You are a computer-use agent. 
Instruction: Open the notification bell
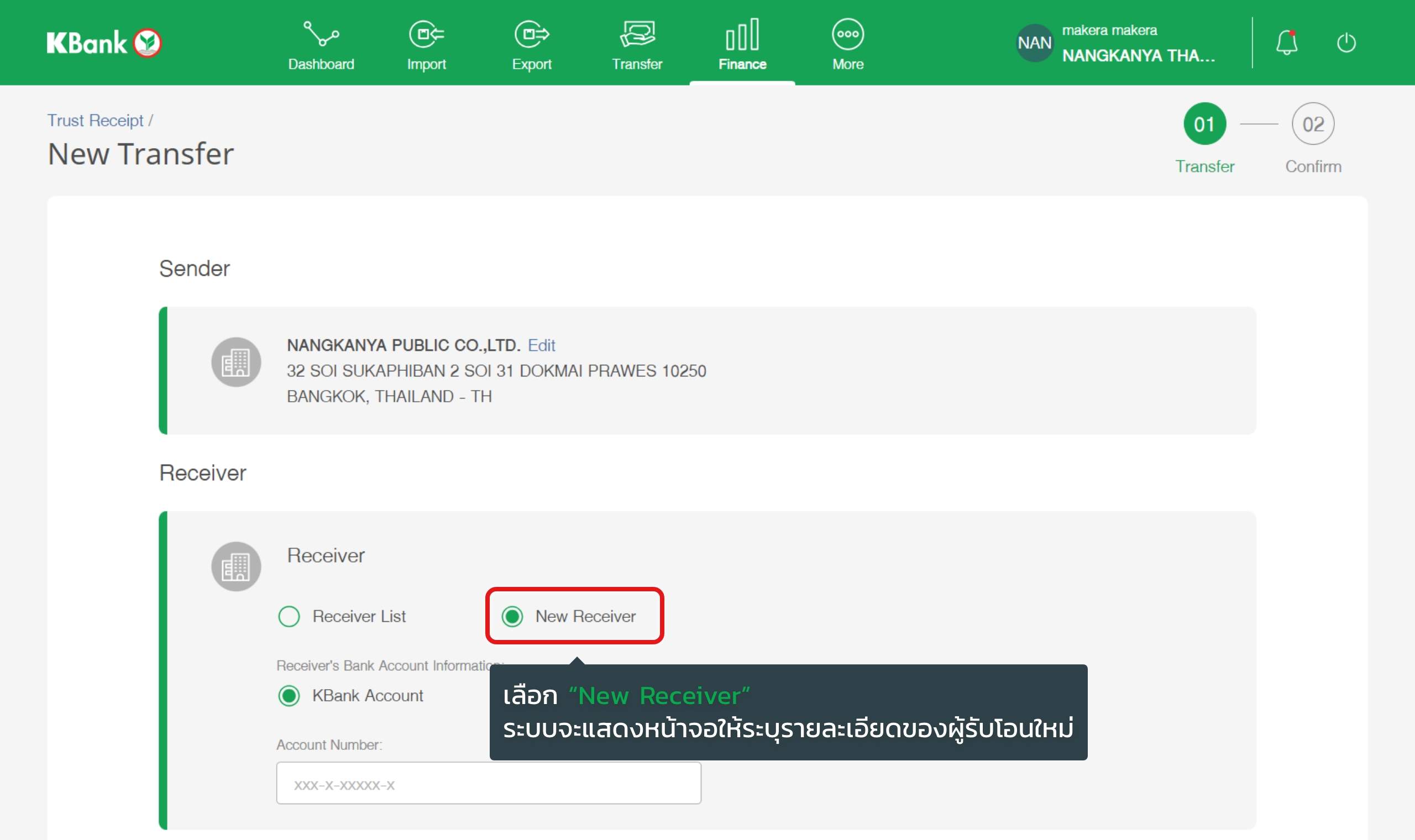click(1286, 43)
